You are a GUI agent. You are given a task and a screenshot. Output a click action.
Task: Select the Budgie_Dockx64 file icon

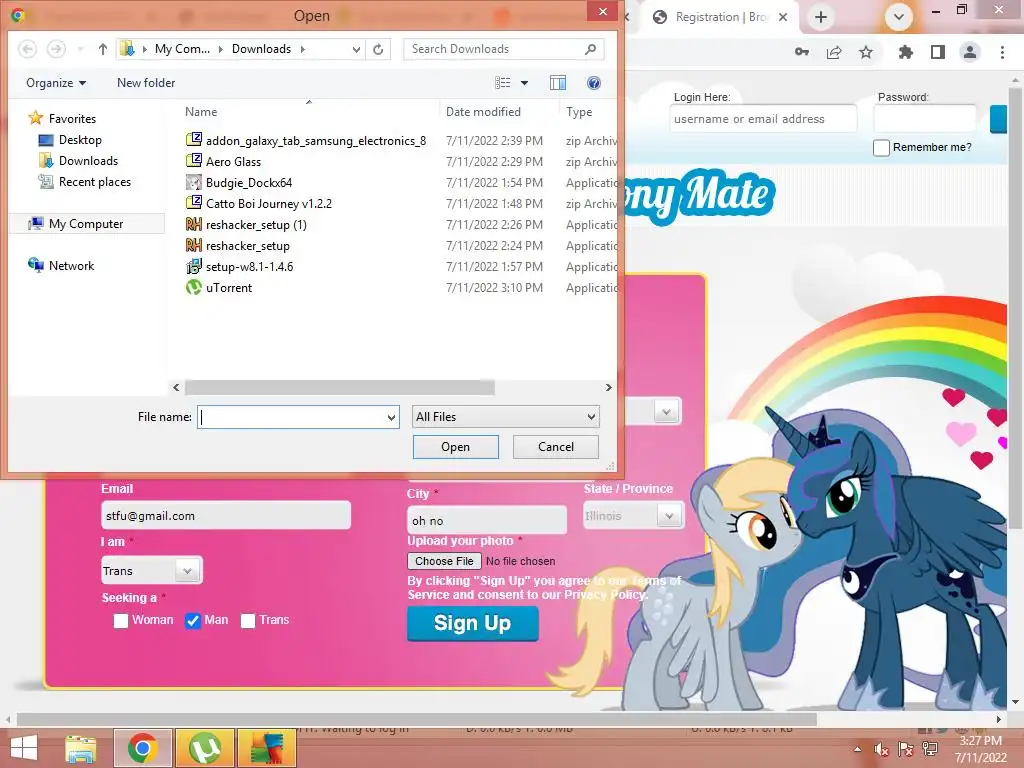194,182
